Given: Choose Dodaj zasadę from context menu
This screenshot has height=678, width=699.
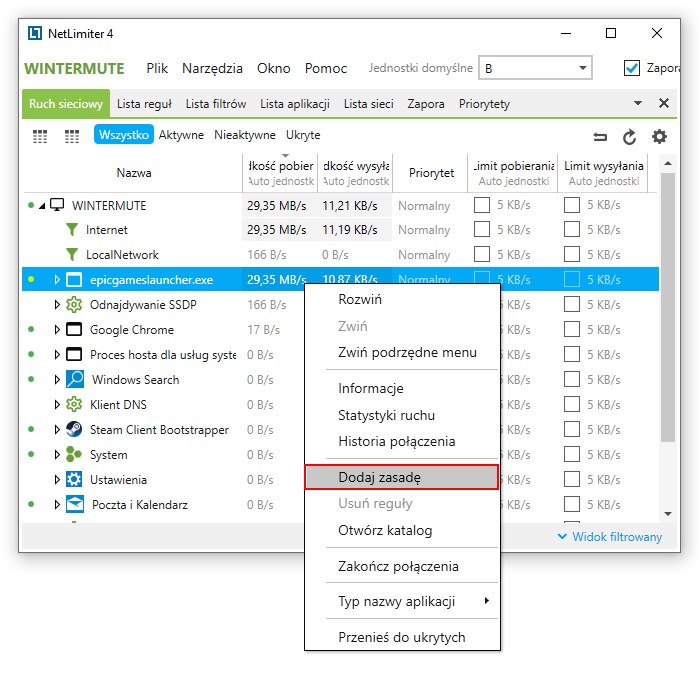Looking at the screenshot, I should coord(402,477).
